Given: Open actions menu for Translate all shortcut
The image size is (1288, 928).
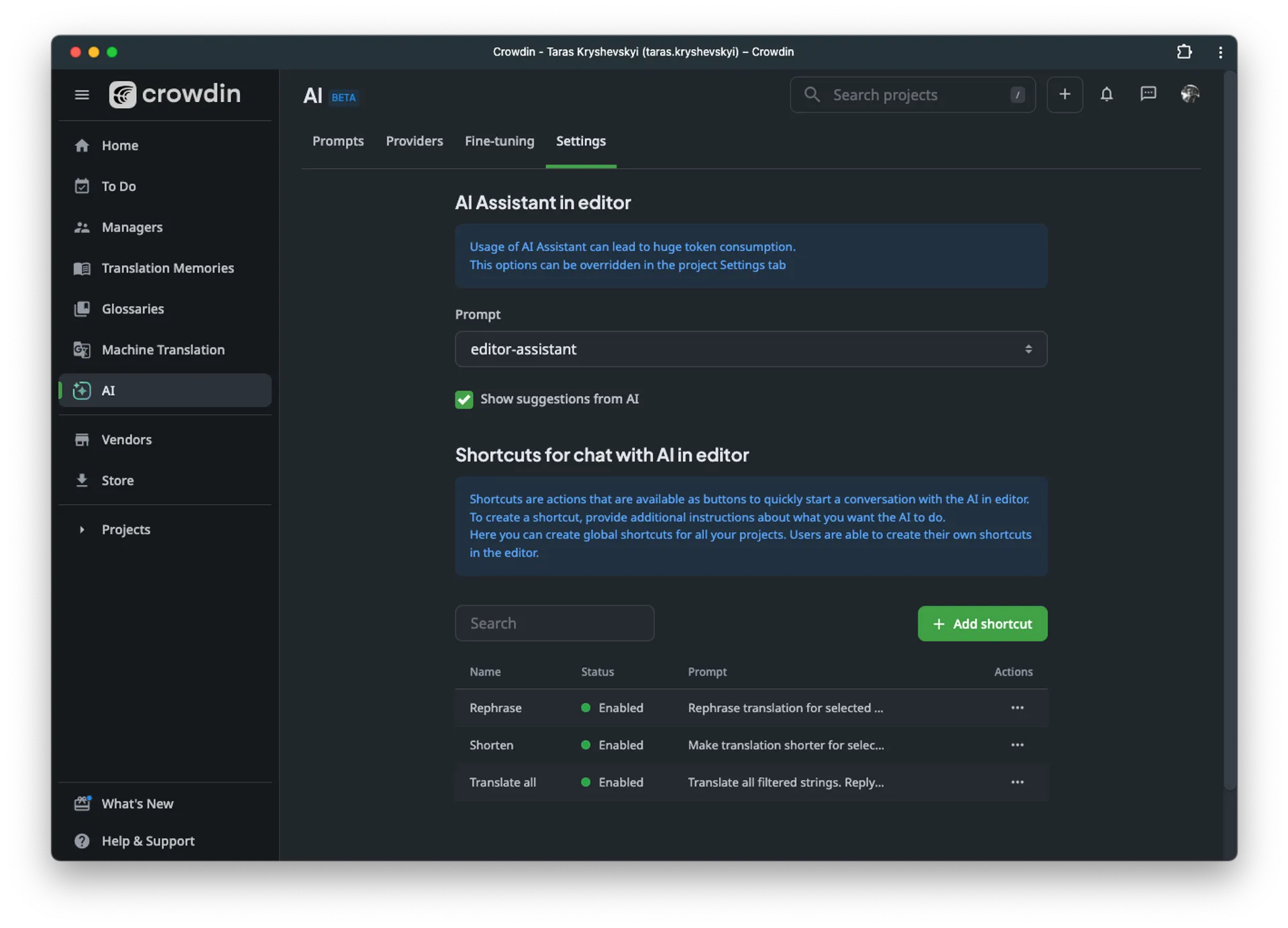Looking at the screenshot, I should coord(1018,782).
